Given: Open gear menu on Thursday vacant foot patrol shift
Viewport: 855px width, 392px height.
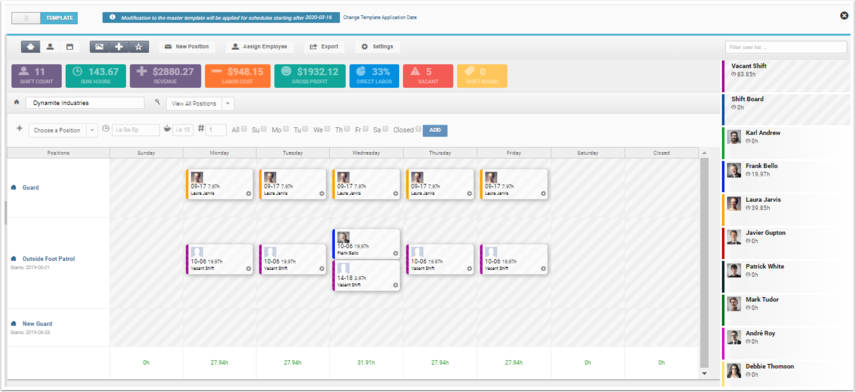Looking at the screenshot, I should [x=469, y=269].
